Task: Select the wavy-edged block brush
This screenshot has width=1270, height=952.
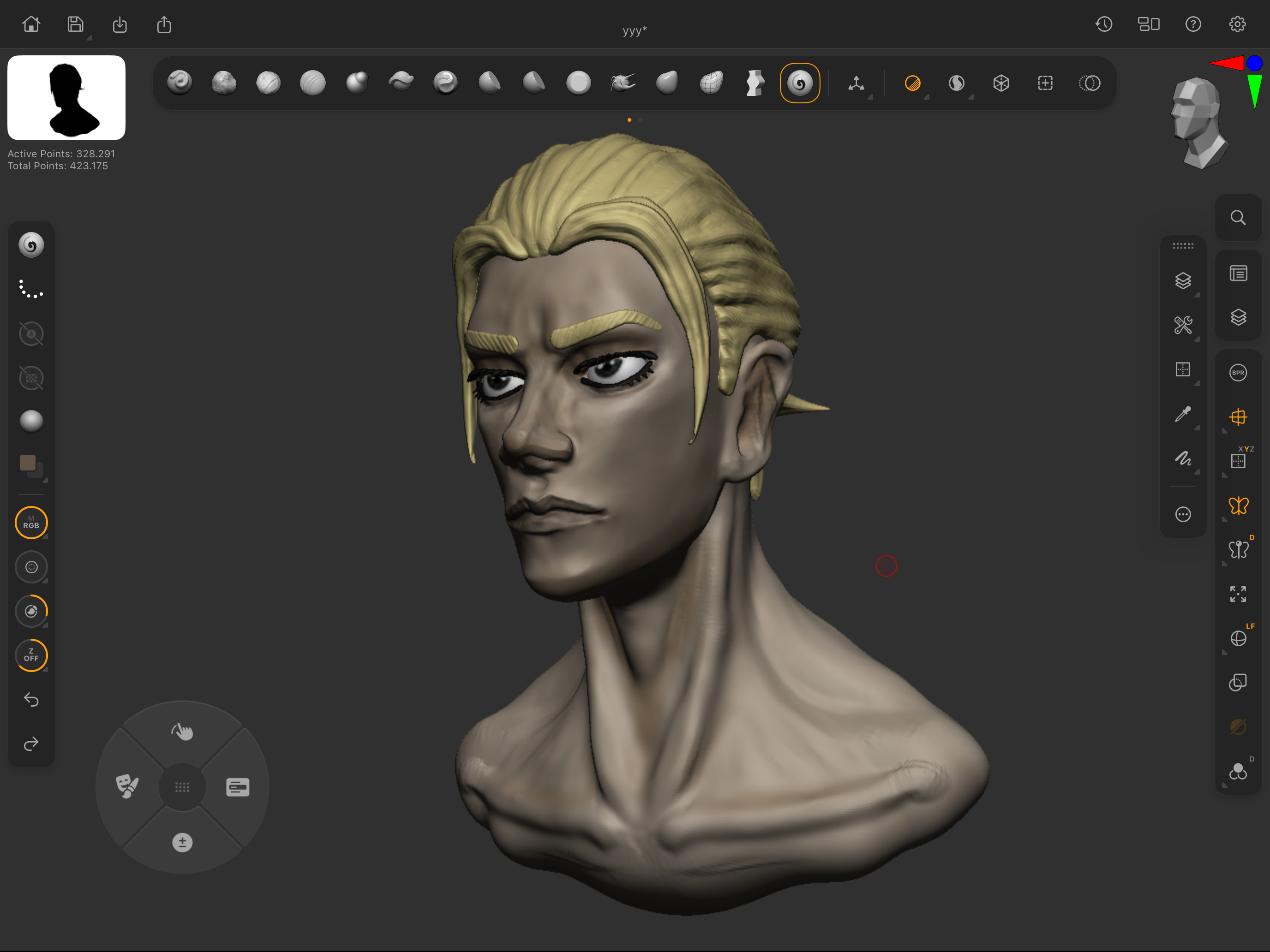Action: (755, 83)
